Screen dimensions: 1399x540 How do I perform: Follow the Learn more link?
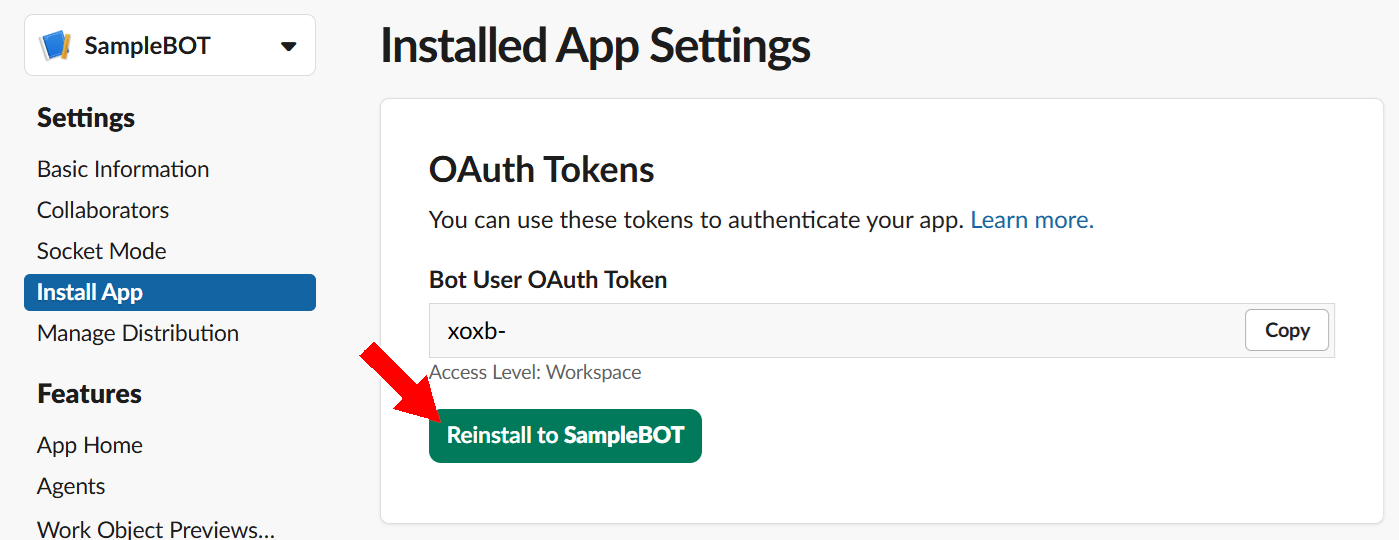pos(1032,220)
